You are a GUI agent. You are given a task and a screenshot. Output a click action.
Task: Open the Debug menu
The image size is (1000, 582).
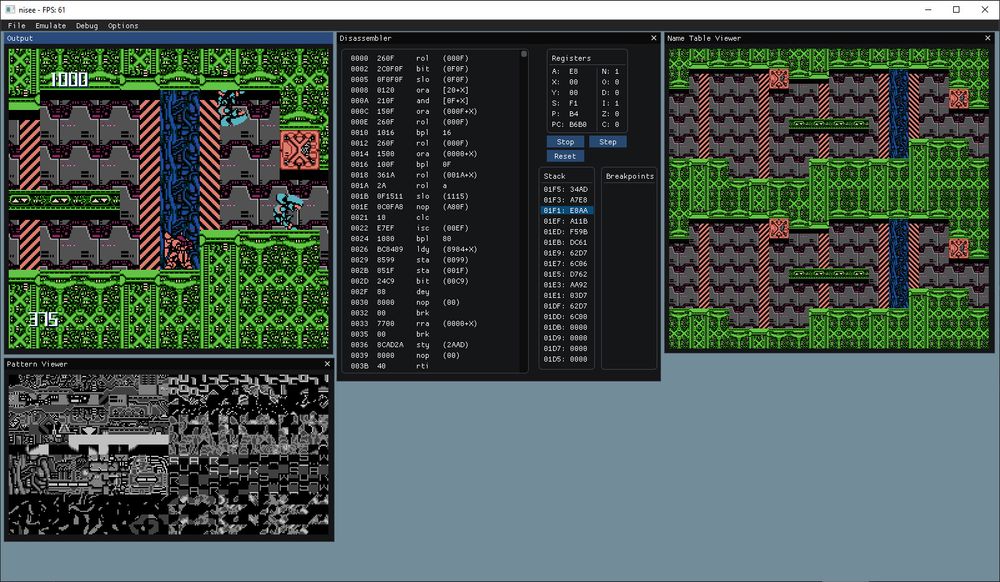(x=87, y=25)
